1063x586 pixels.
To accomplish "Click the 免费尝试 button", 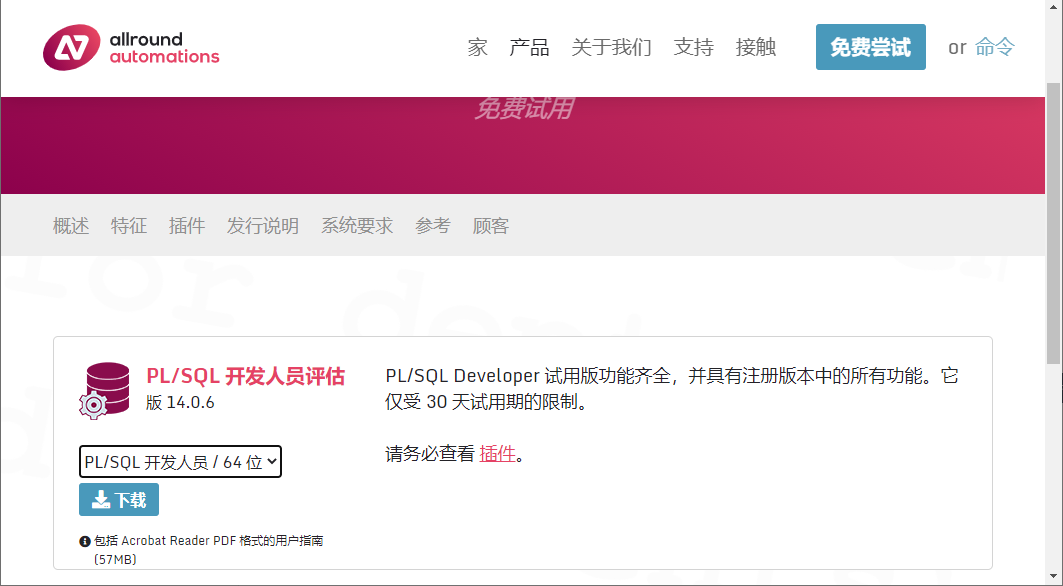I will click(870, 47).
